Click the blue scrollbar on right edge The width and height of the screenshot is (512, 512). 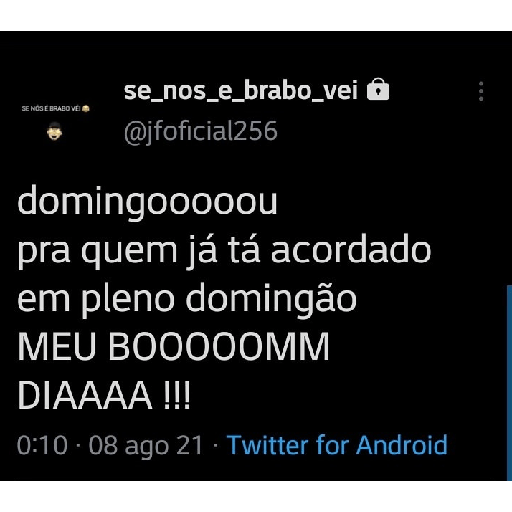pyautogui.click(x=509, y=383)
